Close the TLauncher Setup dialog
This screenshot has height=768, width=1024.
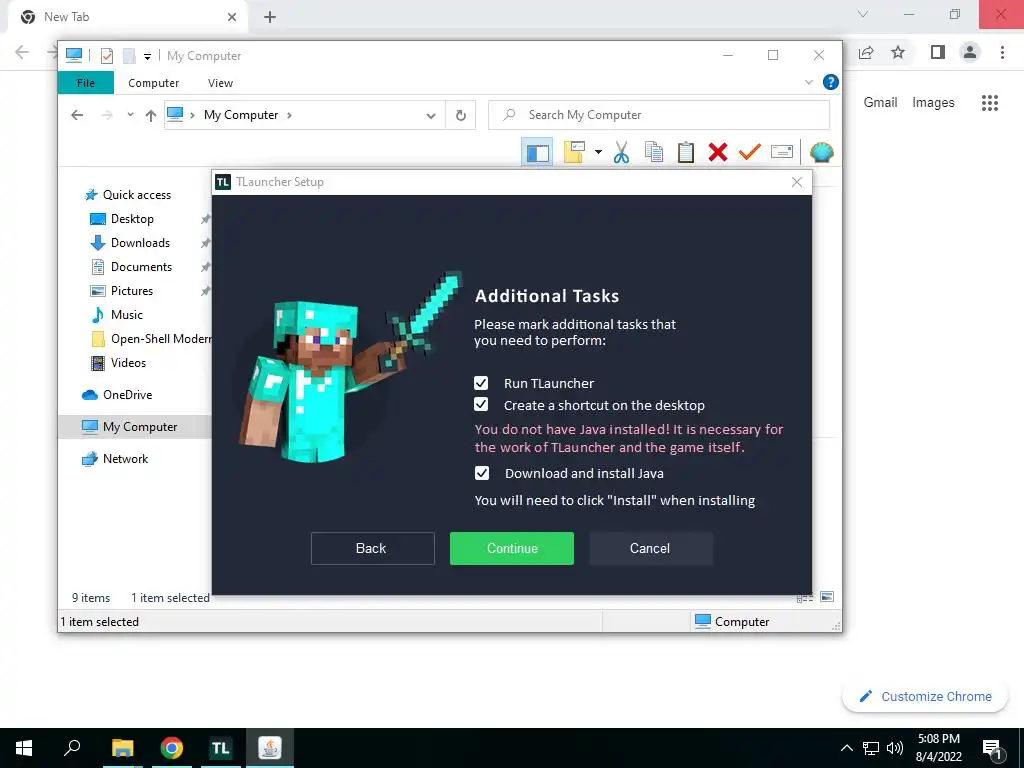[797, 182]
